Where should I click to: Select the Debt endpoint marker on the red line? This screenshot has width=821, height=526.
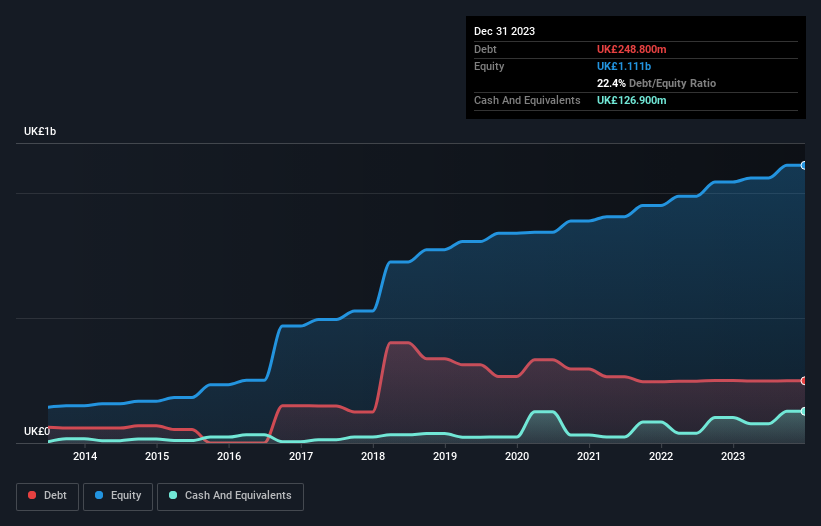point(804,380)
